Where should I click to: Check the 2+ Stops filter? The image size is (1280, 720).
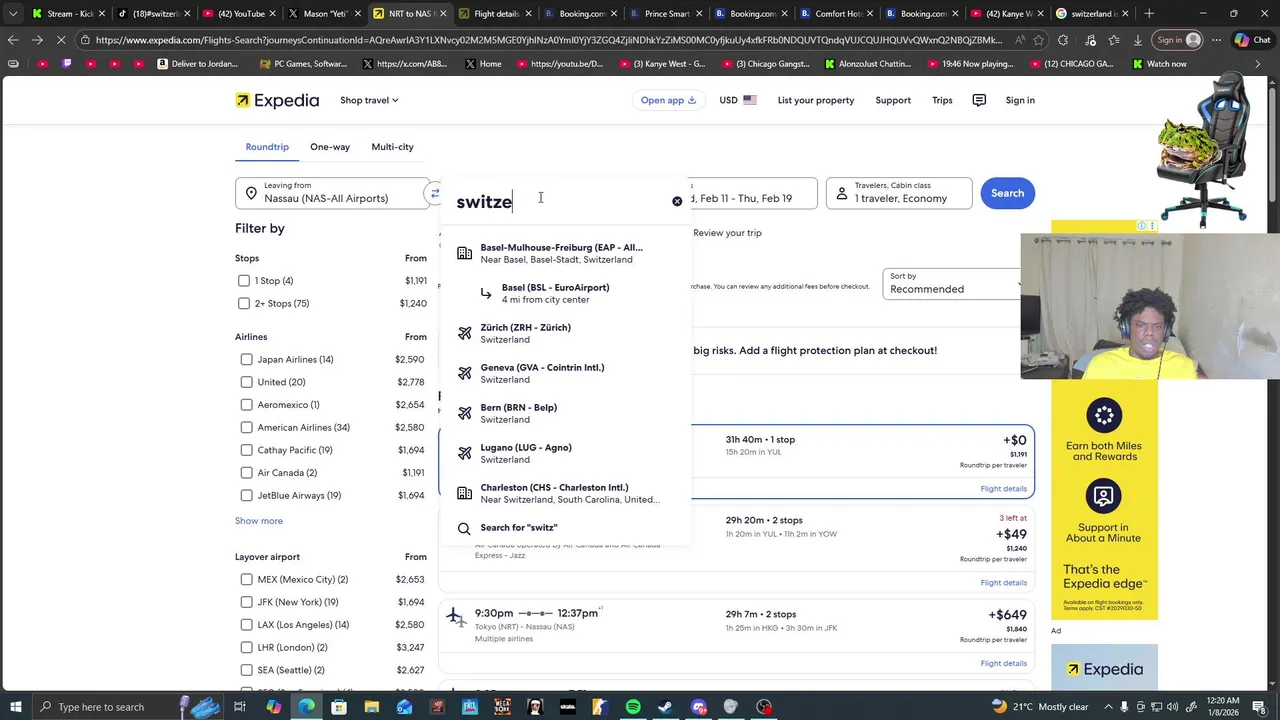[x=244, y=303]
